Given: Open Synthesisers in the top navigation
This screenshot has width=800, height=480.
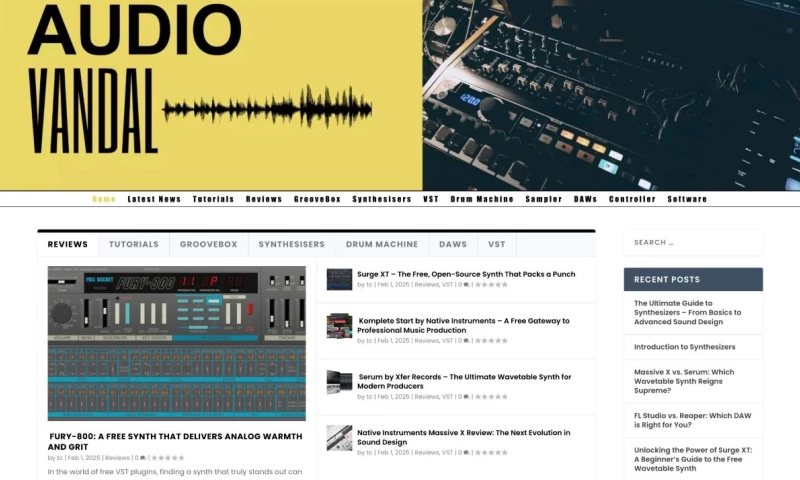Looking at the screenshot, I should pyautogui.click(x=382, y=199).
